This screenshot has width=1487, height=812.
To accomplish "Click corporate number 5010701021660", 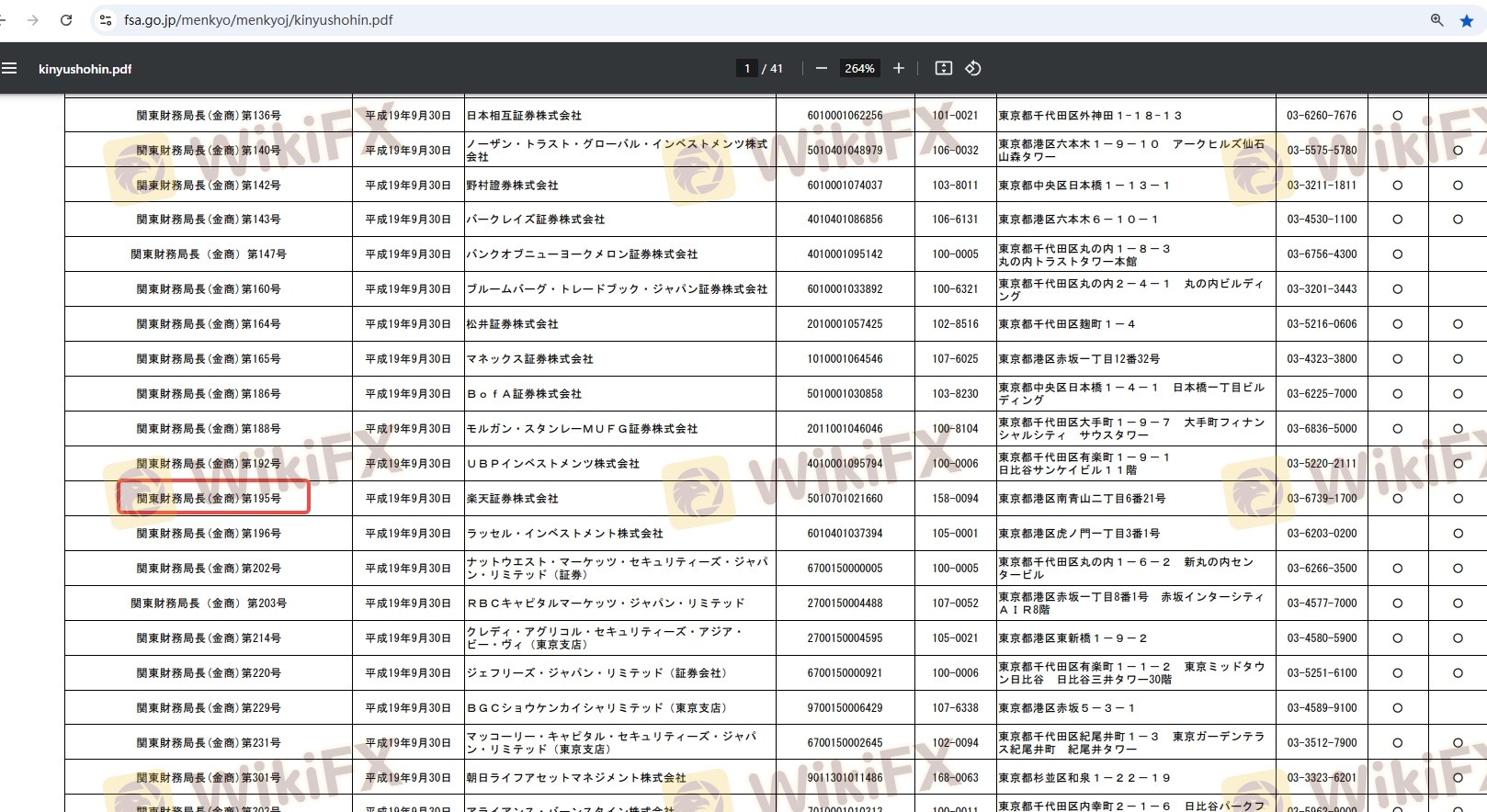I will (x=845, y=498).
